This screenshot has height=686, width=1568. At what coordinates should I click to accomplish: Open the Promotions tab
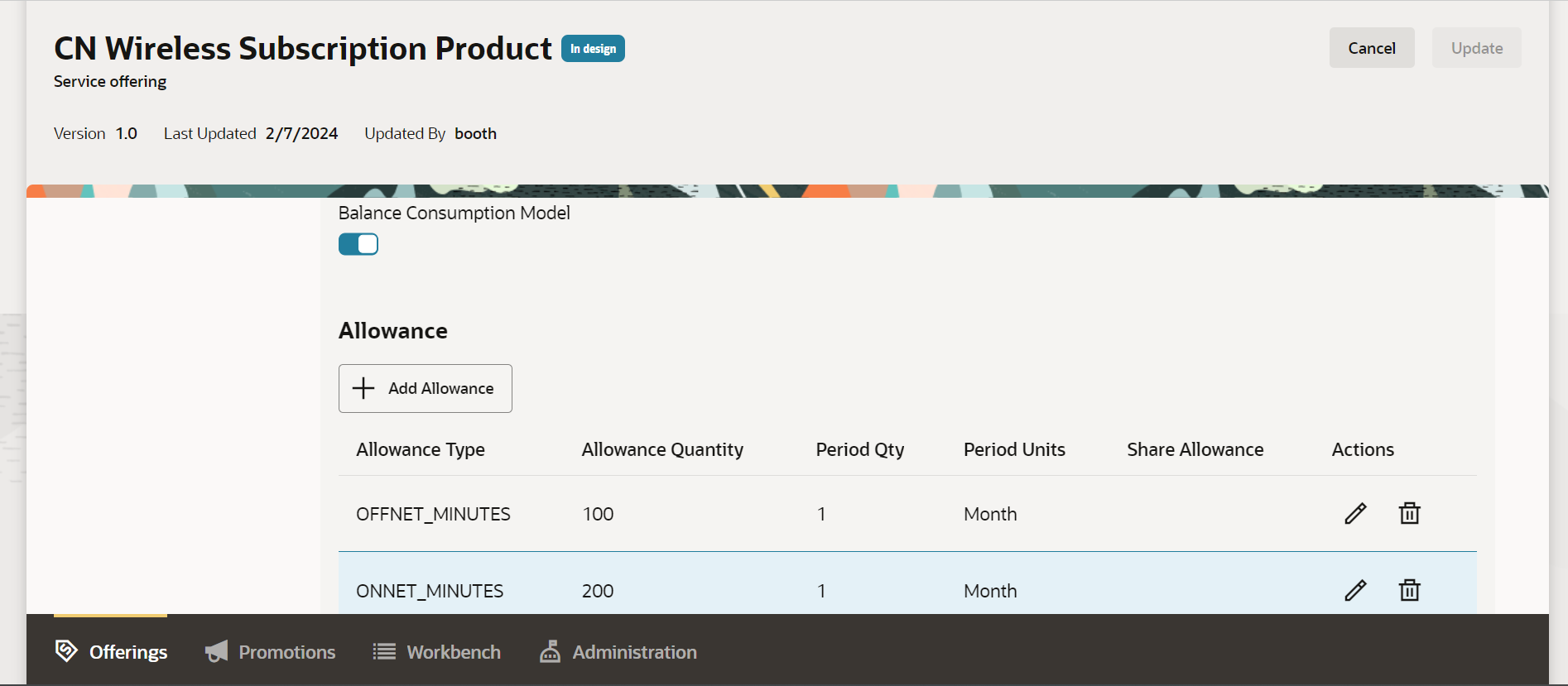[x=286, y=652]
